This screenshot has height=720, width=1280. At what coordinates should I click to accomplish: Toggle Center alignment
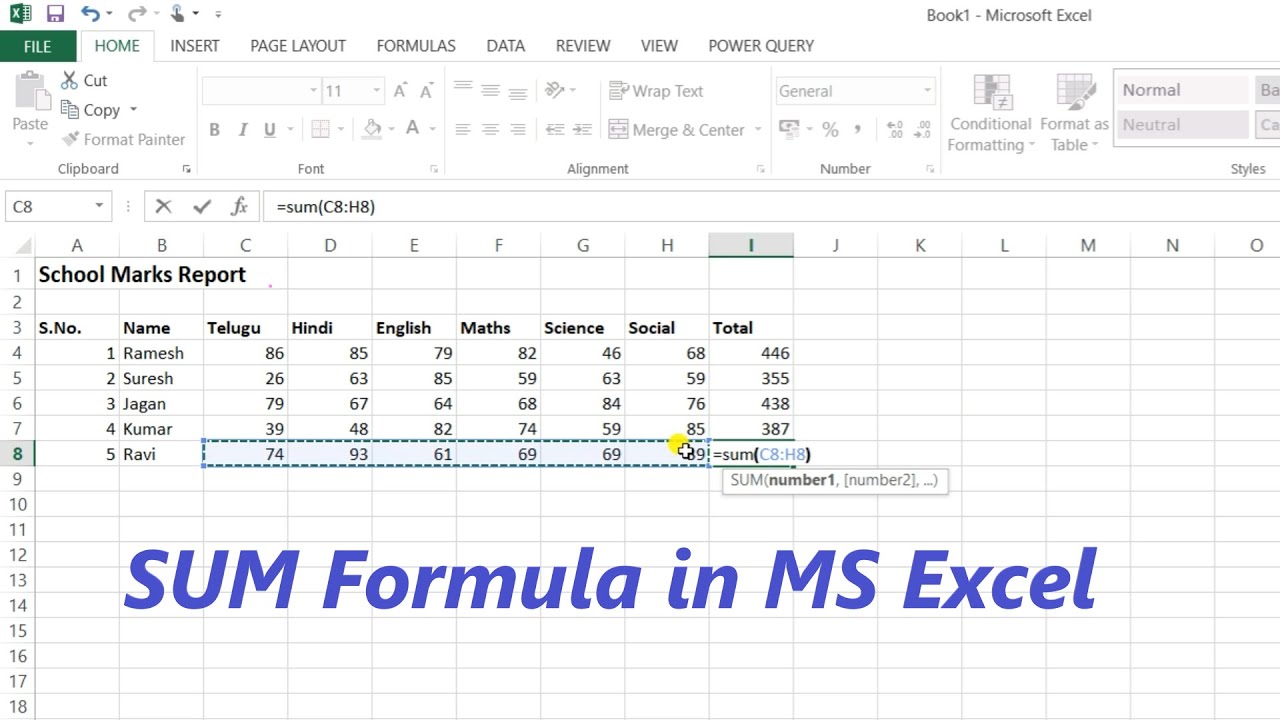(490, 130)
